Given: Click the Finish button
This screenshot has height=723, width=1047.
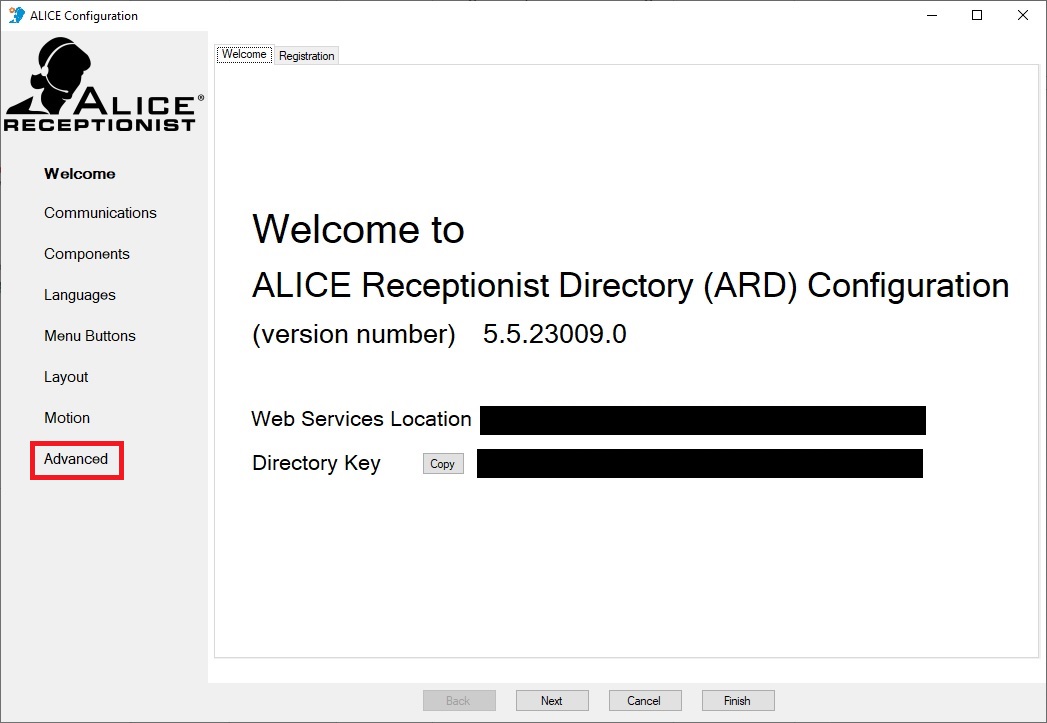Looking at the screenshot, I should (738, 700).
